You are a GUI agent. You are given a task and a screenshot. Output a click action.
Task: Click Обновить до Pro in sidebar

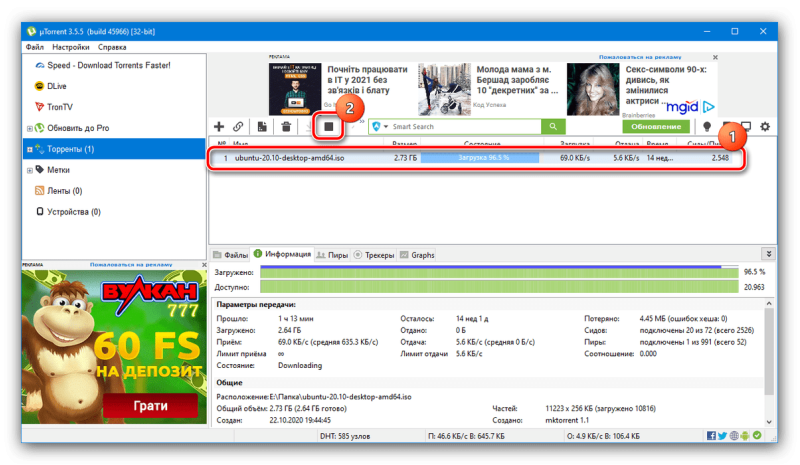(x=78, y=128)
